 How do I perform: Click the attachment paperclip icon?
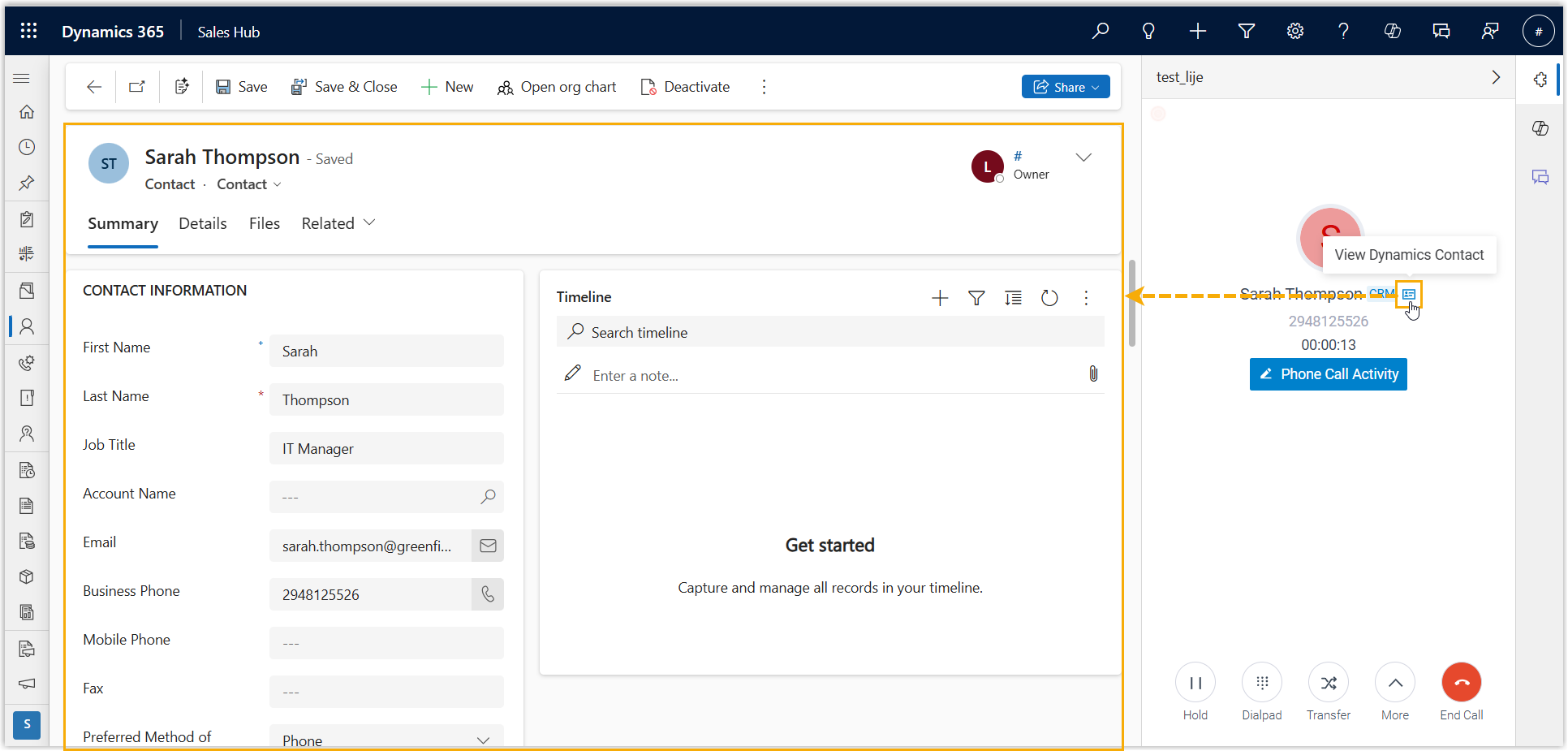click(1093, 374)
